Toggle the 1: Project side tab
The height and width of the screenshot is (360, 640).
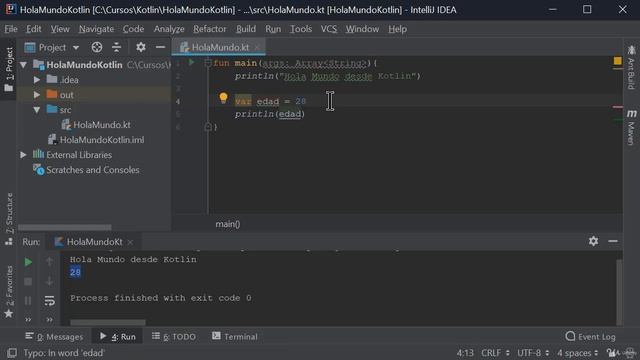9,69
